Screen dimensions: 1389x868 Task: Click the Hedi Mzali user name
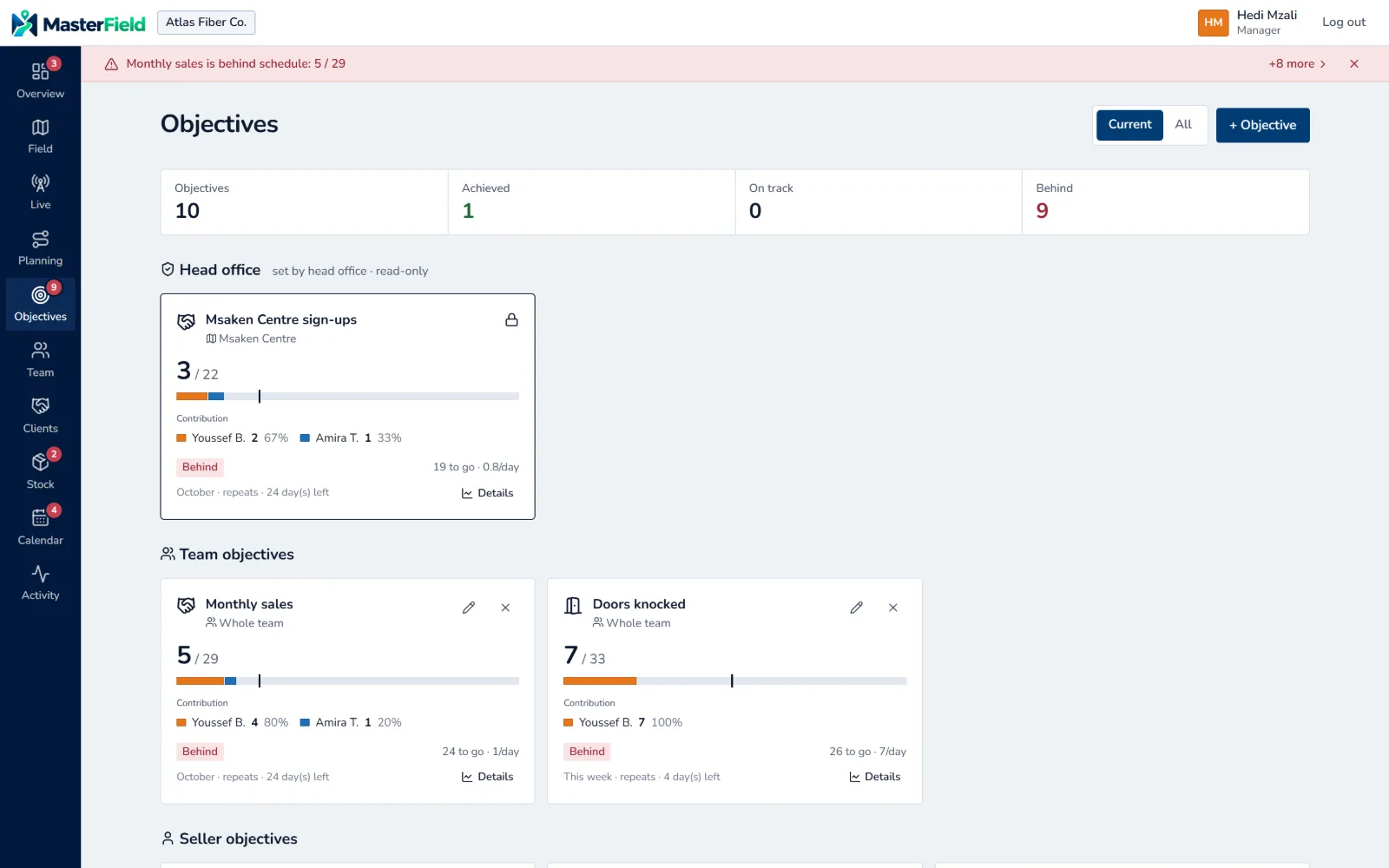(x=1267, y=16)
